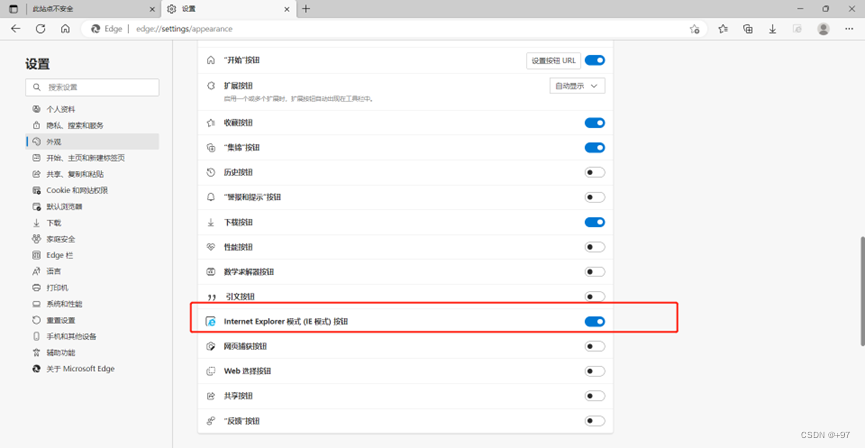Open the profile avatar icon
Image resolution: width=865 pixels, height=448 pixels.
[824, 29]
